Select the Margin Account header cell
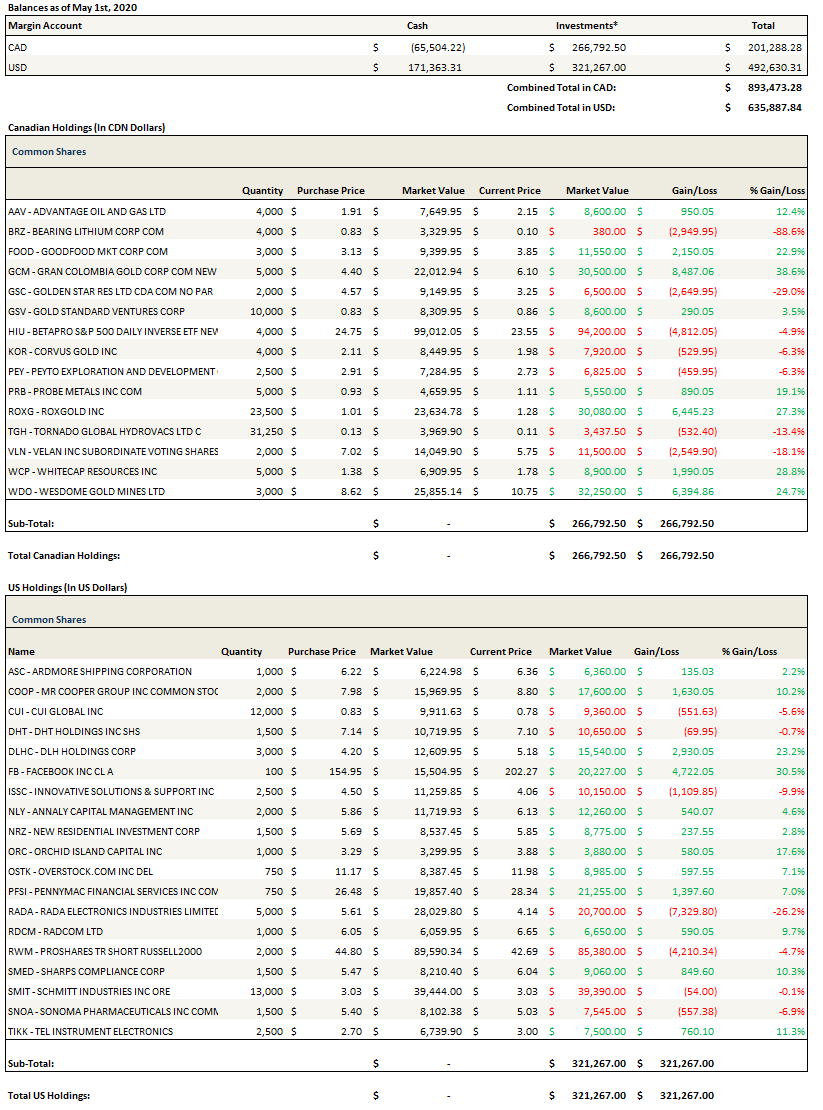The height and width of the screenshot is (1110, 823). [45, 25]
